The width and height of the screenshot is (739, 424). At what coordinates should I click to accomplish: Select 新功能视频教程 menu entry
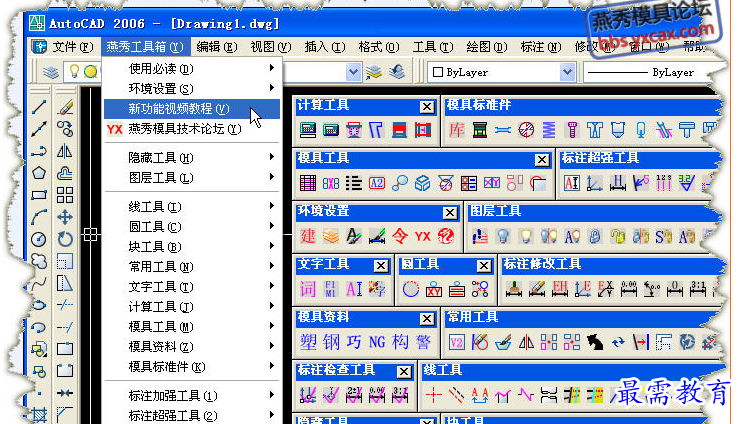192,109
